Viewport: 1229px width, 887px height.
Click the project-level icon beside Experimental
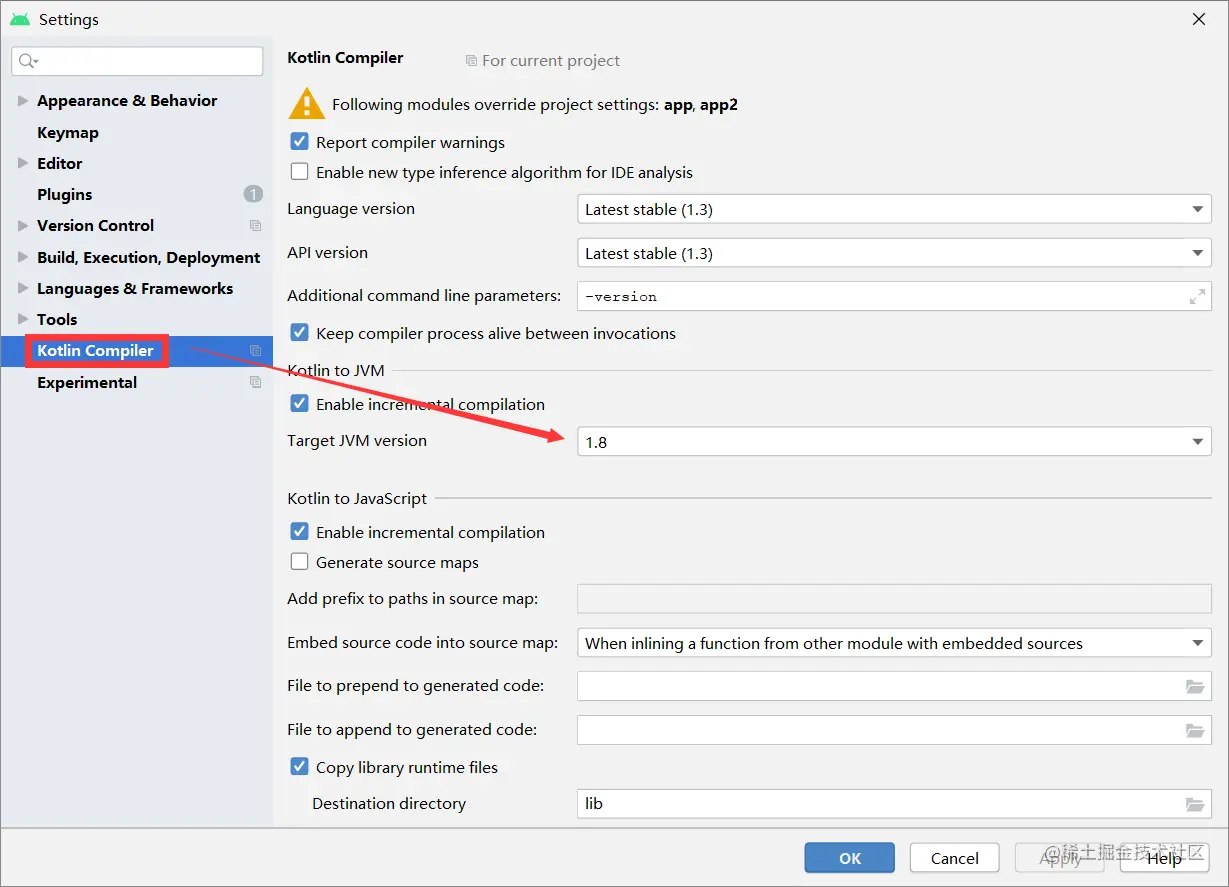pos(255,383)
